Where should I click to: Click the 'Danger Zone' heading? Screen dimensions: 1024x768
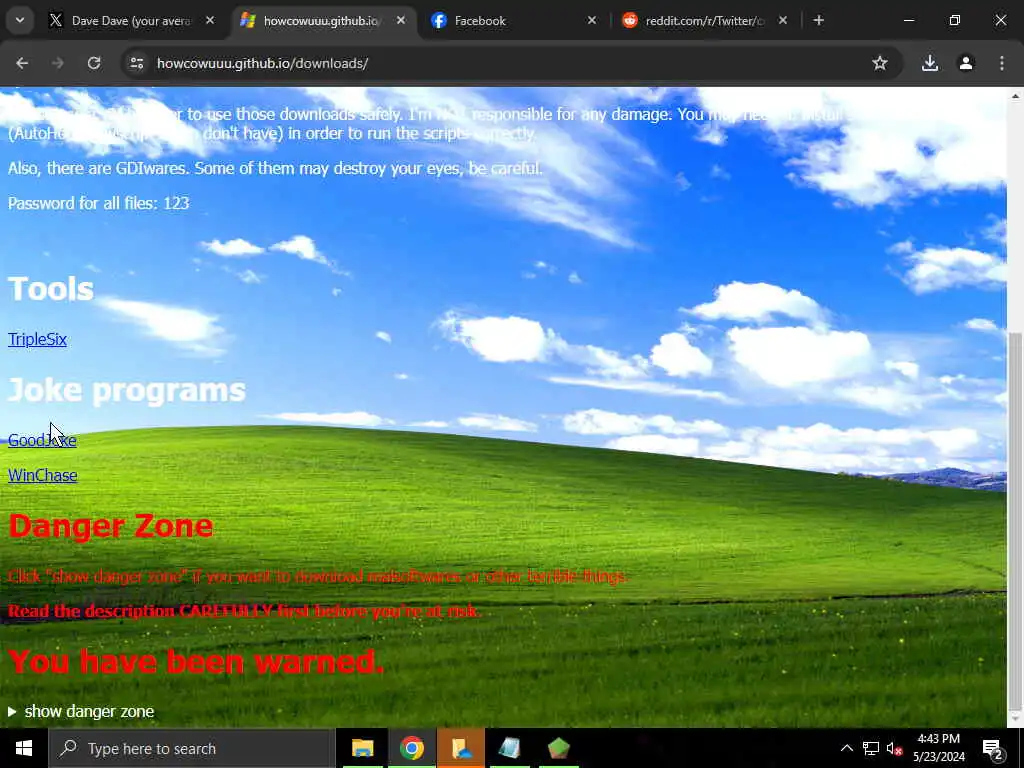tap(110, 526)
